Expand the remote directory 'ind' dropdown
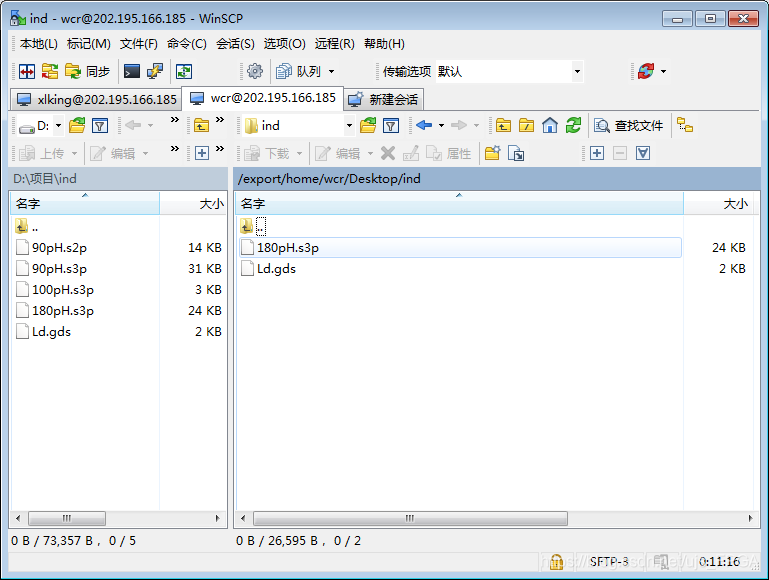Viewport: 769px width, 580px height. click(x=349, y=126)
